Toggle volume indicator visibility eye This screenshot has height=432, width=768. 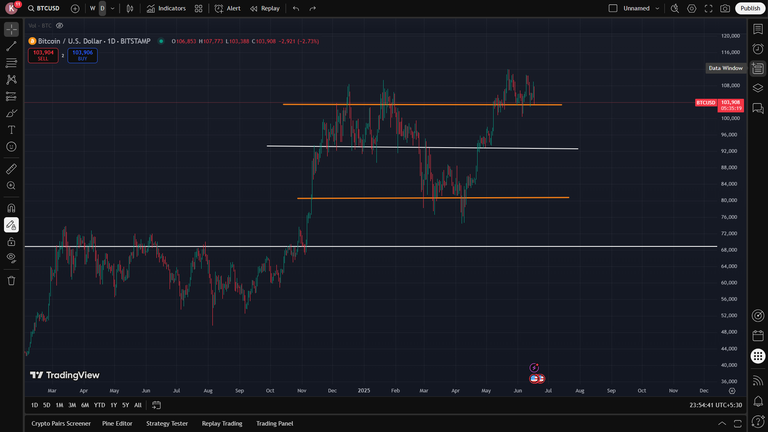tap(59, 25)
